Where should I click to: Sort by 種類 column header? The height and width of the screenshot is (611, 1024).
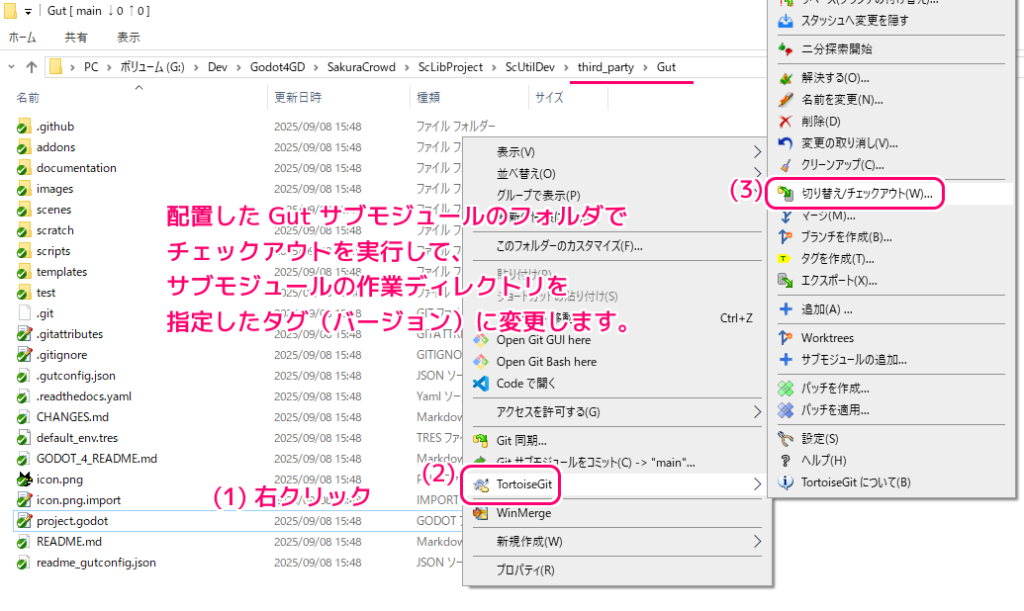coord(428,97)
